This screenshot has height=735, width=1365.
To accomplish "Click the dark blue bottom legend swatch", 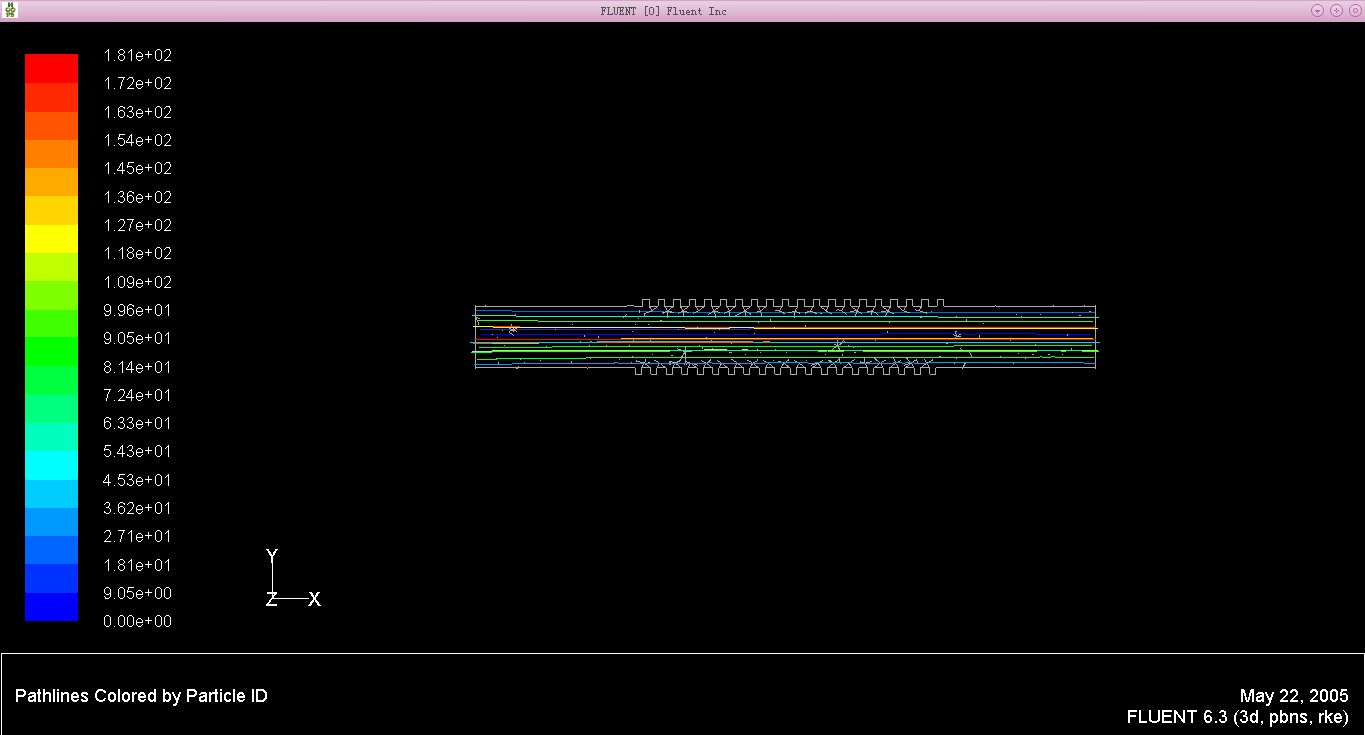I will (51, 607).
